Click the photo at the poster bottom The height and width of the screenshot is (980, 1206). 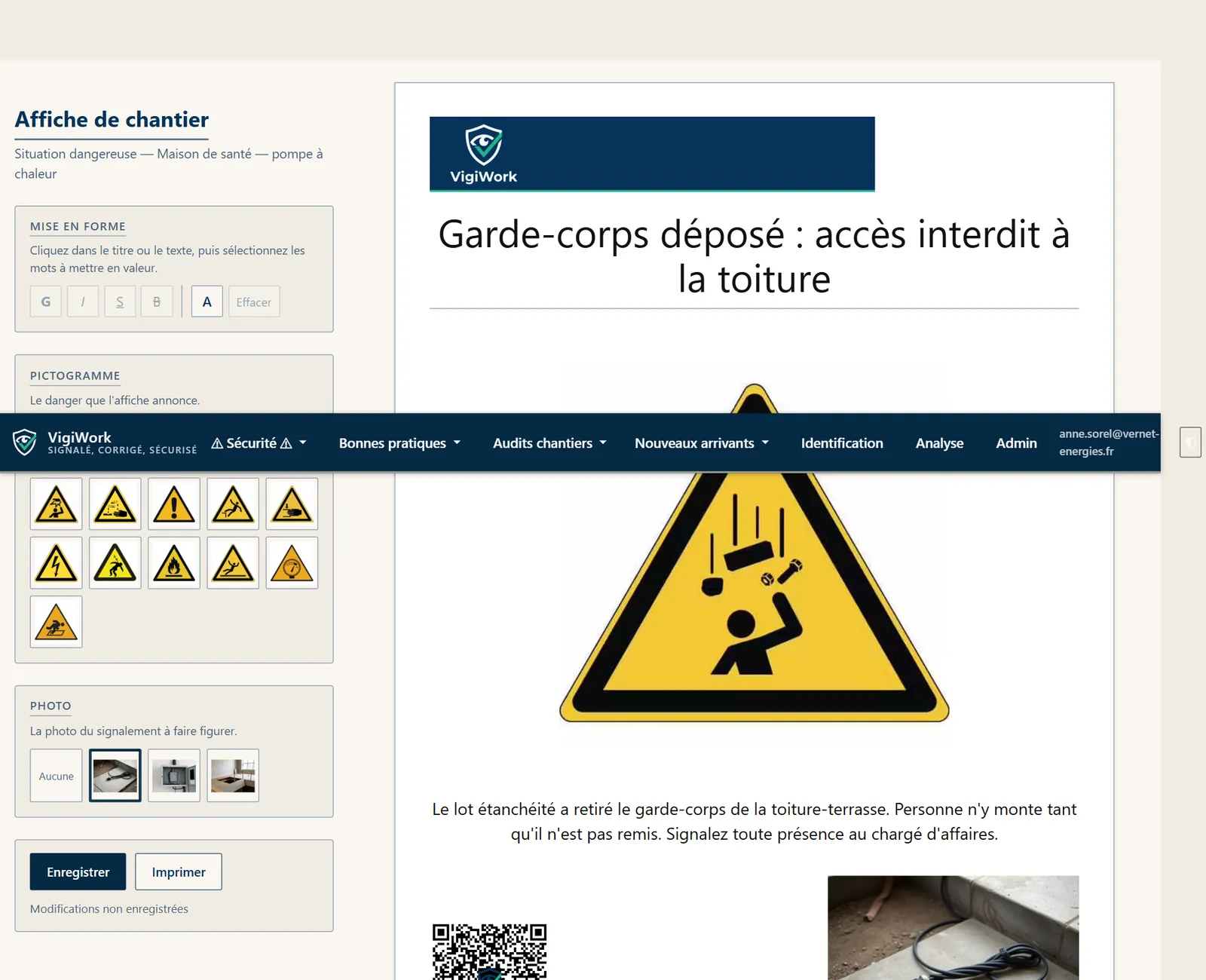click(x=953, y=928)
